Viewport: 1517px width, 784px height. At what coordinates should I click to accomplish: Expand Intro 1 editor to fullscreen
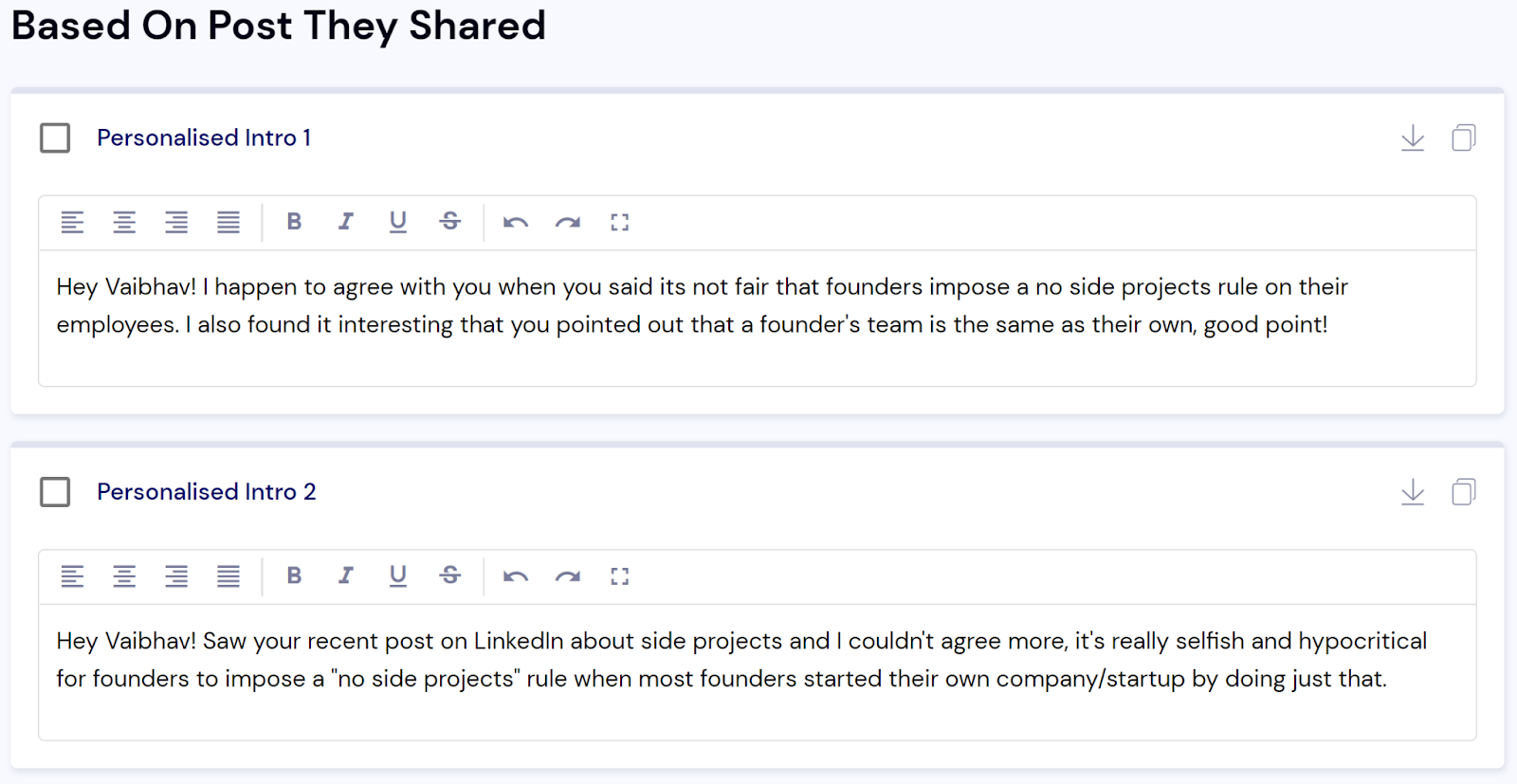click(x=620, y=223)
